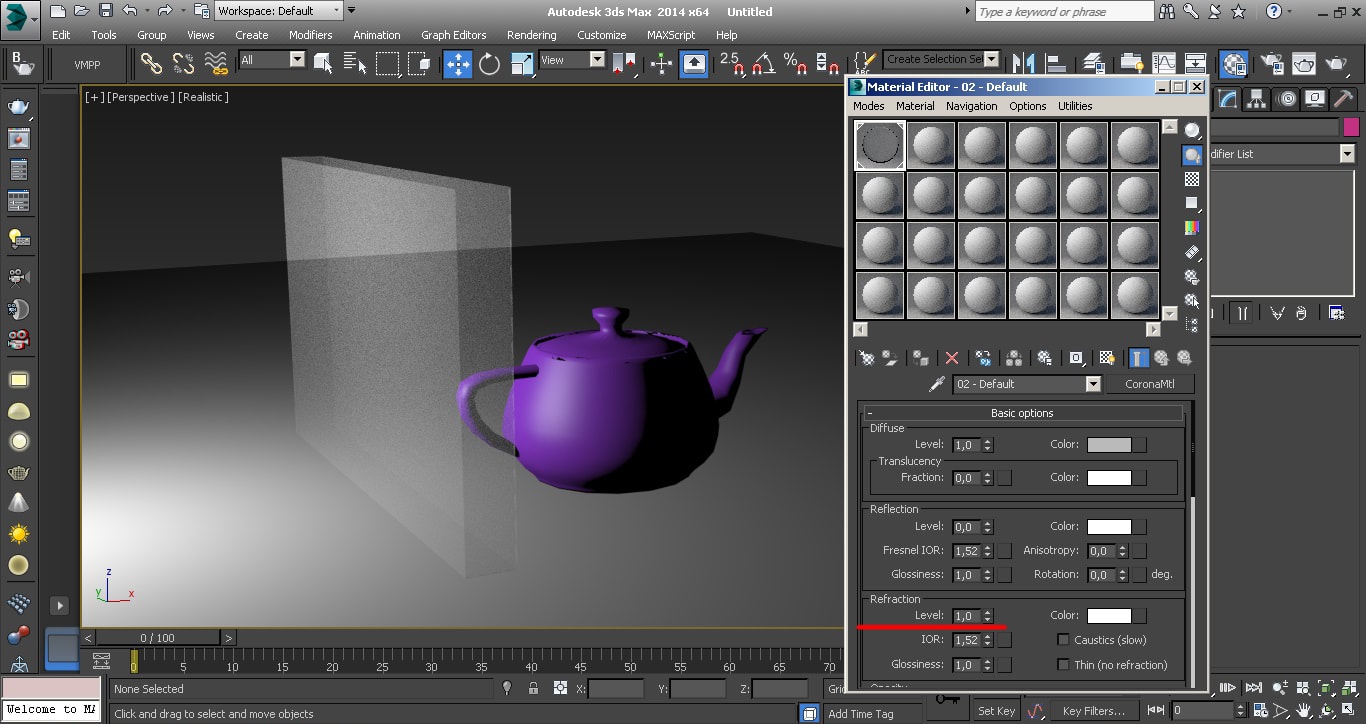
Task: Toggle the Selection Lock padlock in status bar
Action: point(534,688)
